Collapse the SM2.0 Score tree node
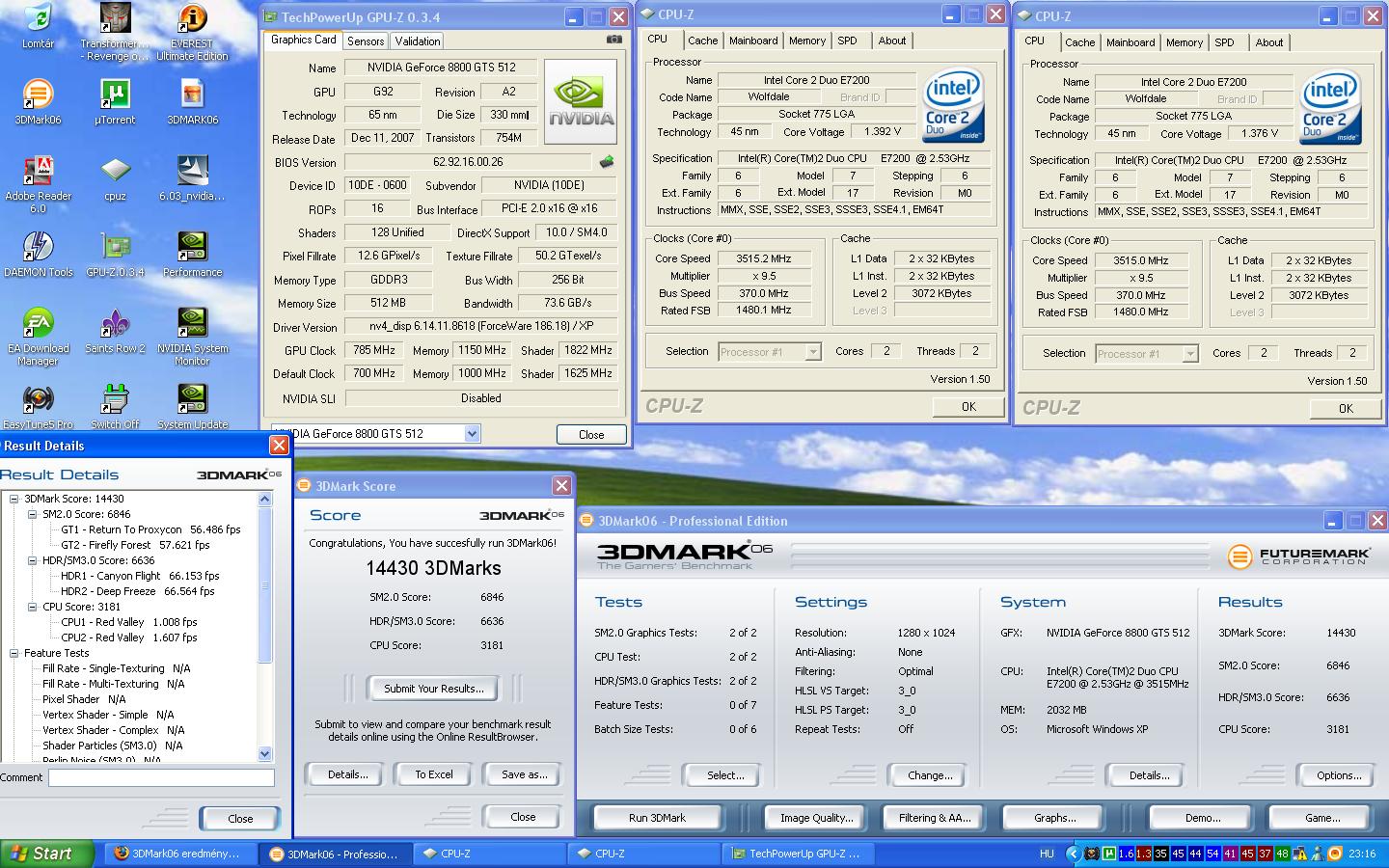This screenshot has height=868, width=1389. pyautogui.click(x=33, y=514)
